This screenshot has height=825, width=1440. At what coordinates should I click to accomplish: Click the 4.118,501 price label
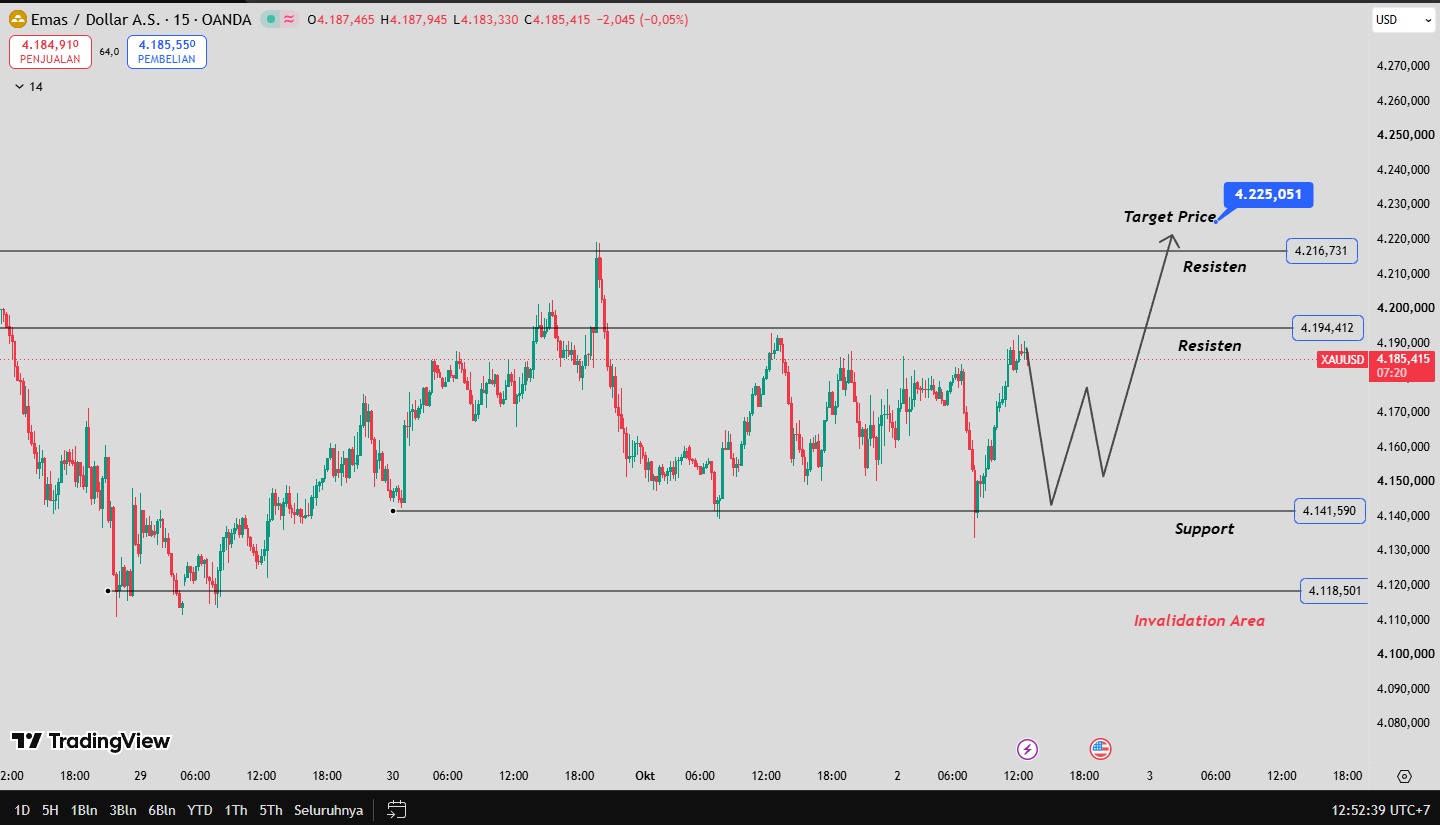click(1334, 591)
